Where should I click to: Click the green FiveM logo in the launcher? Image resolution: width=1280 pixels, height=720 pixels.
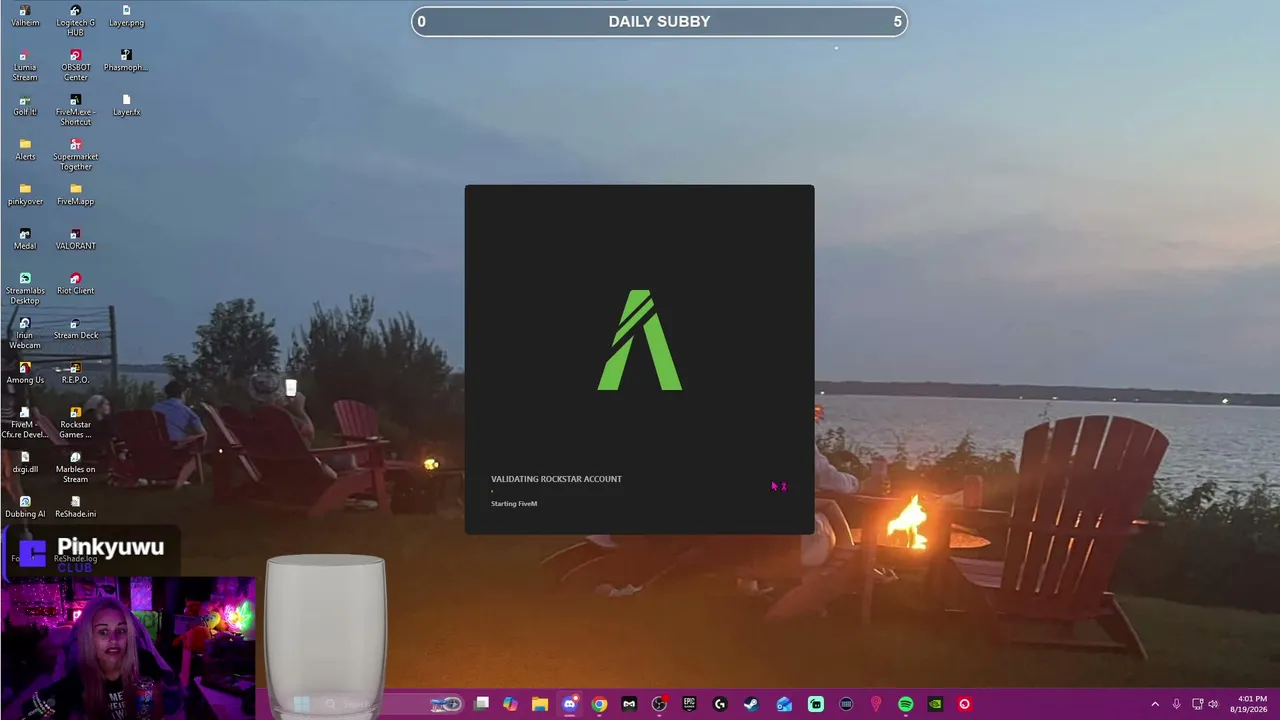tap(640, 340)
